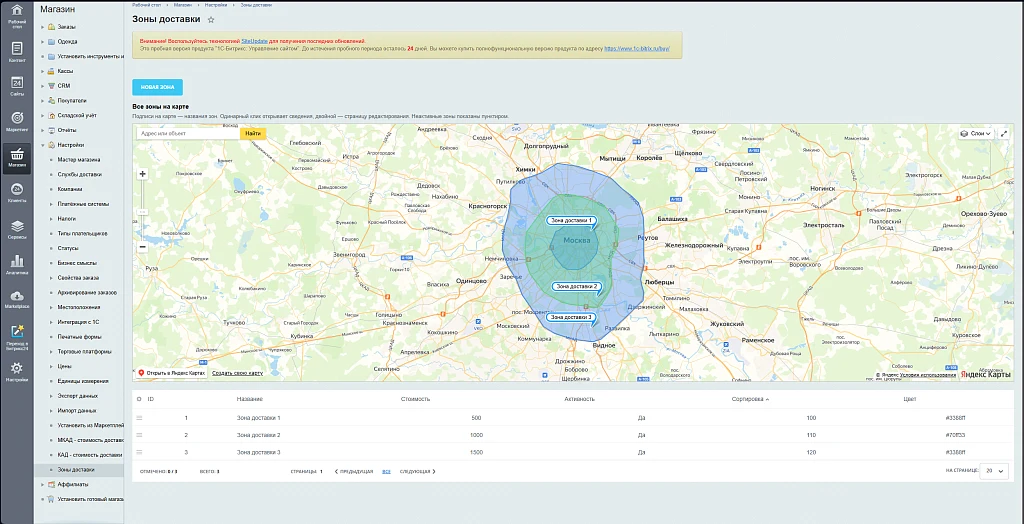Open Единицы измерения in the settings tree
Viewport: 1024px width, 524px height.
pos(83,381)
